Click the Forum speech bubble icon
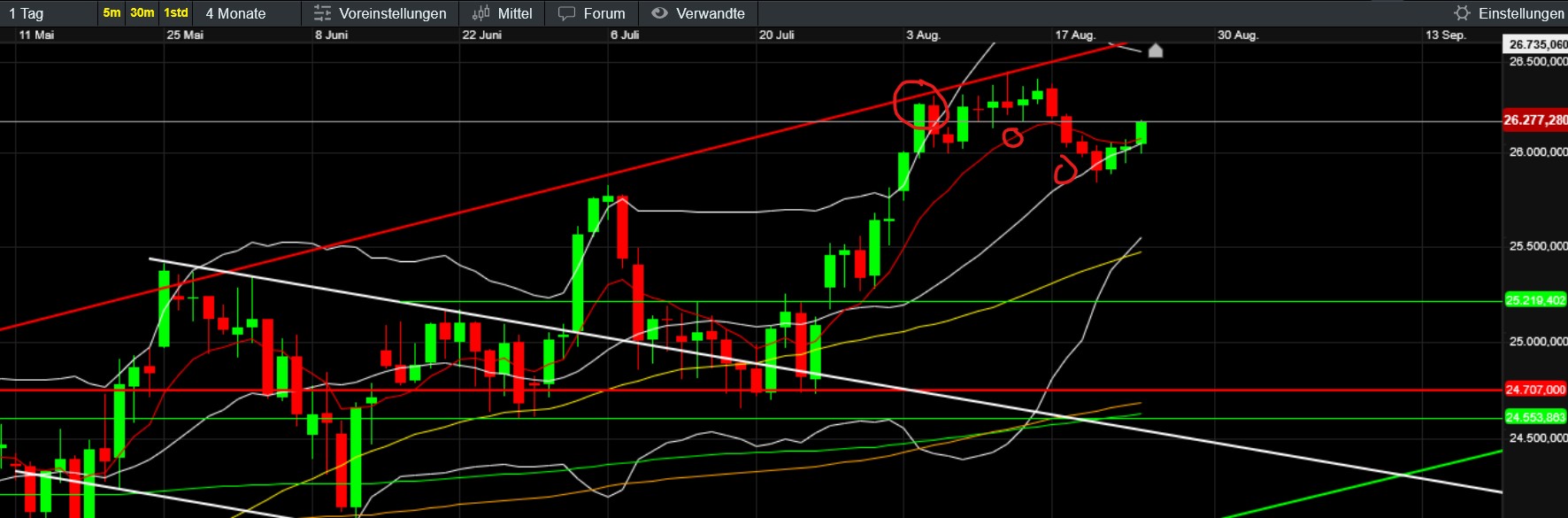The image size is (1568, 518). click(x=566, y=13)
